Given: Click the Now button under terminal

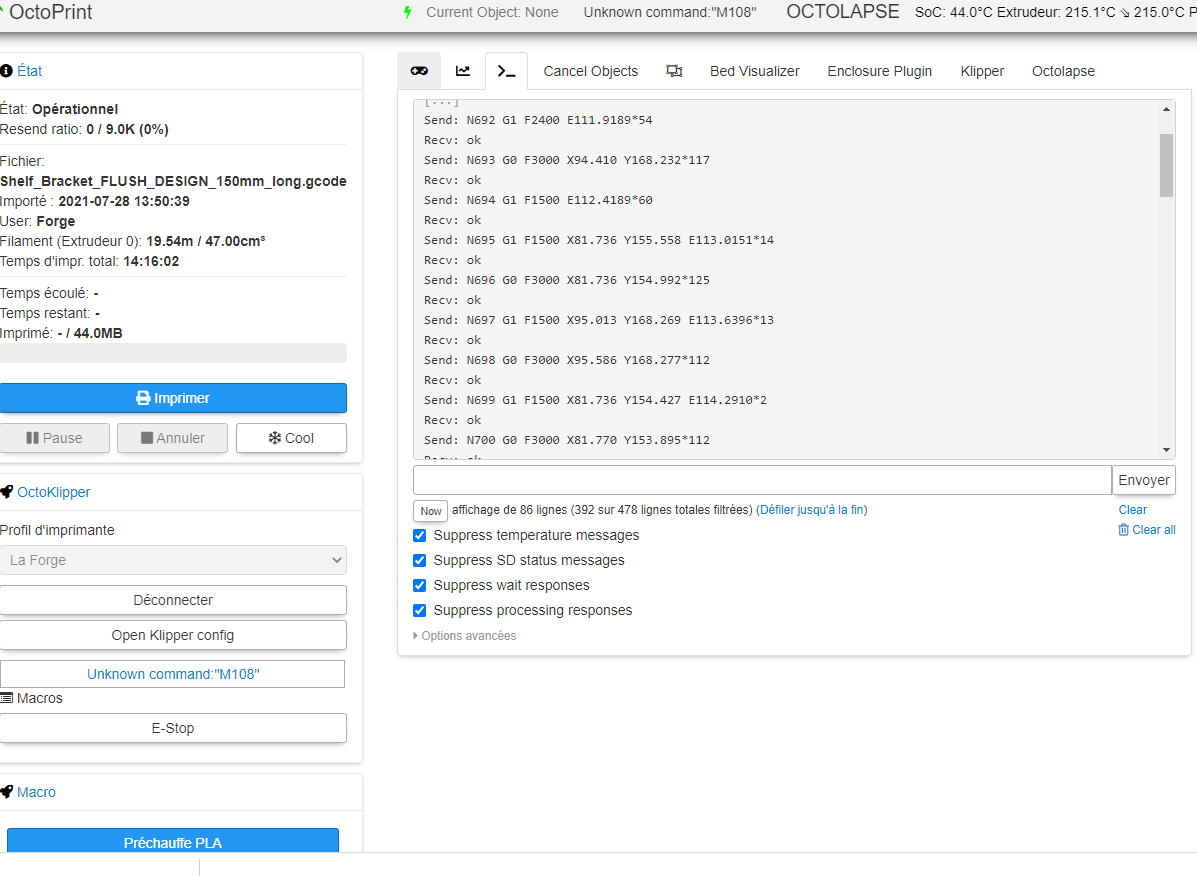Looking at the screenshot, I should click(x=431, y=510).
